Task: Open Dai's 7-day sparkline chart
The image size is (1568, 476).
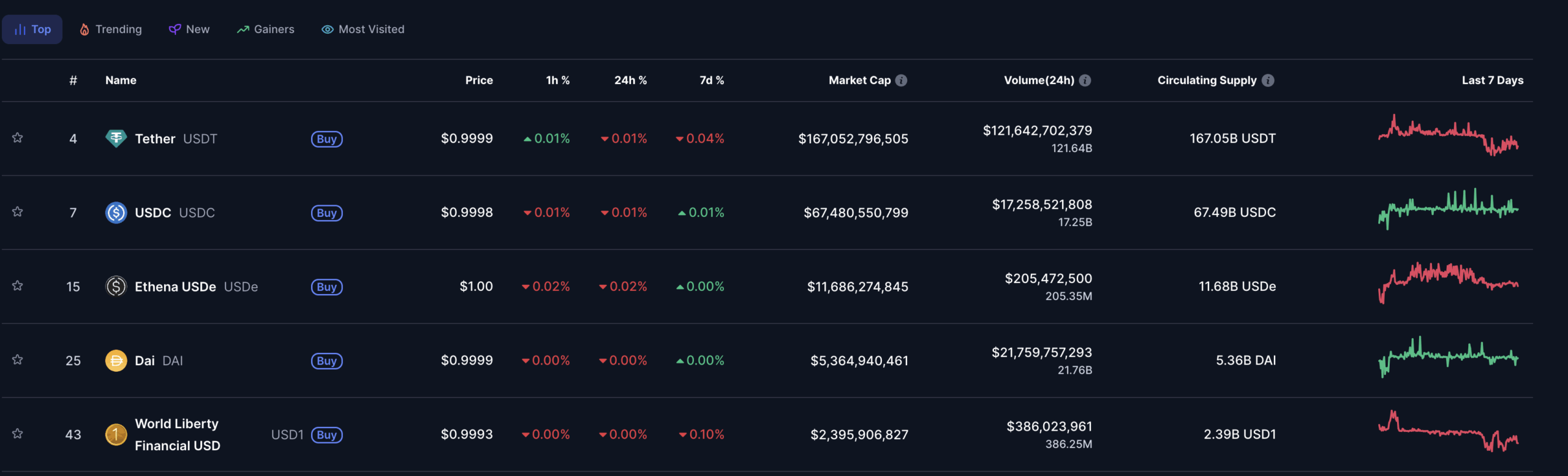Action: tap(1448, 357)
